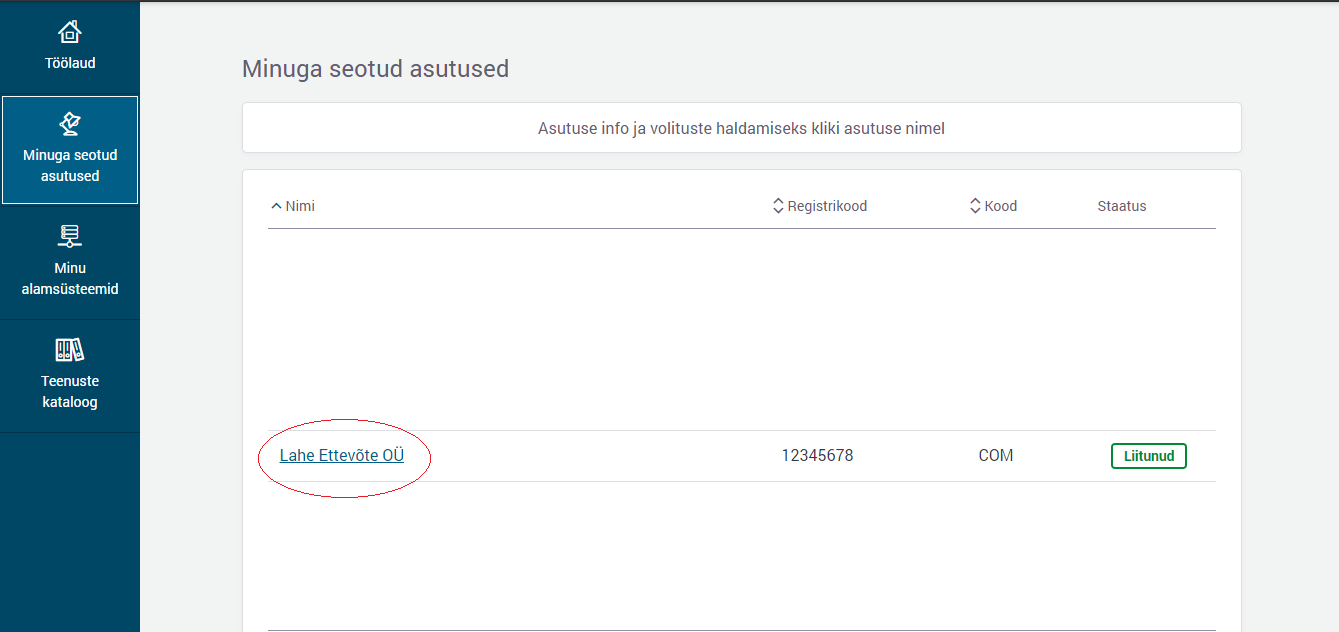The height and width of the screenshot is (632, 1339).
Task: Click the COM code cell
Action: [996, 456]
